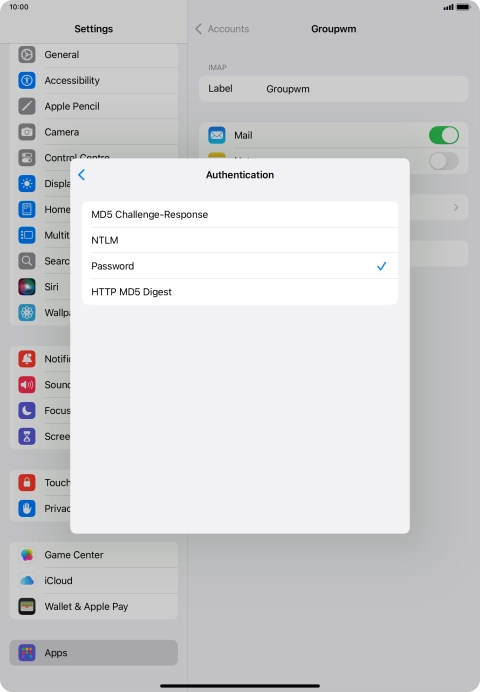Select Password authentication option
Screen dimensions: 480x692
240,266
